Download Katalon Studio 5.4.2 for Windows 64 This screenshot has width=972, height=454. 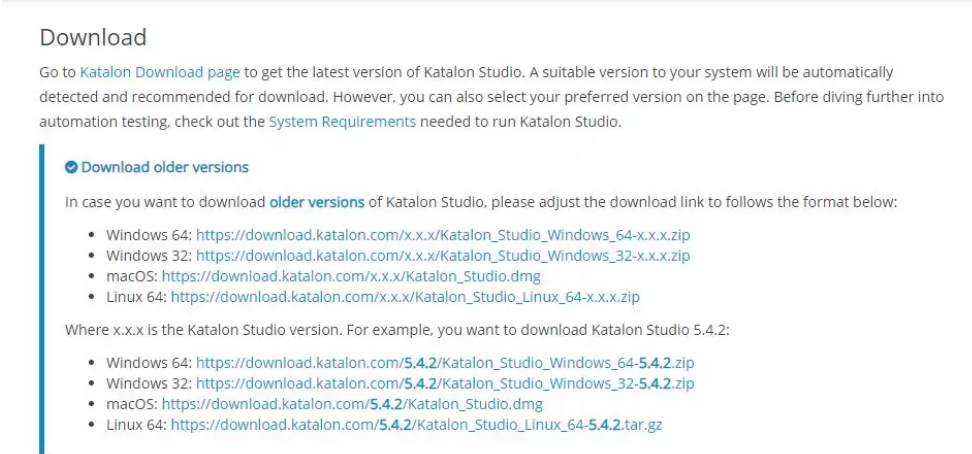click(445, 363)
